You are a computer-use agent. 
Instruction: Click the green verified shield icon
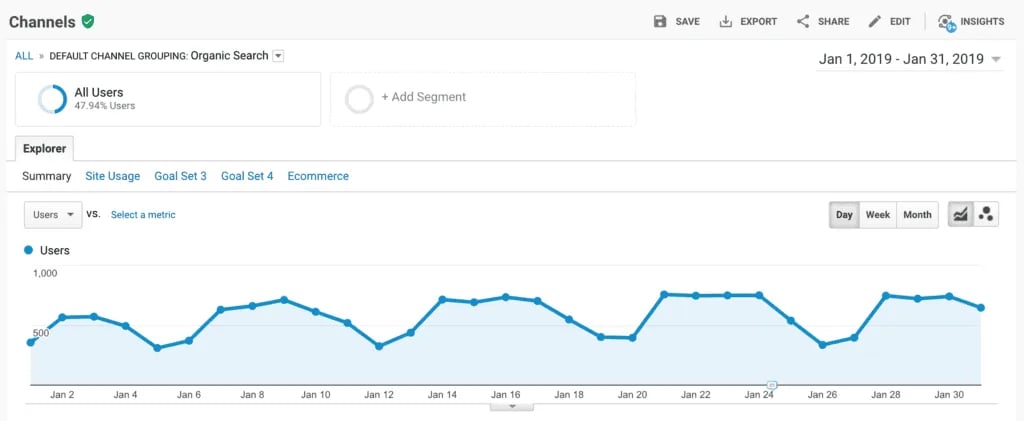point(89,21)
